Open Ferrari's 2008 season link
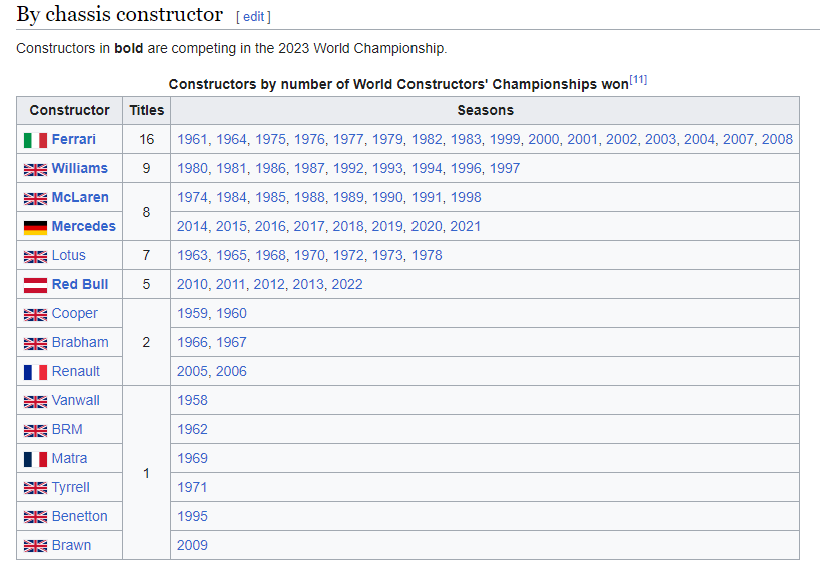 (x=777, y=140)
